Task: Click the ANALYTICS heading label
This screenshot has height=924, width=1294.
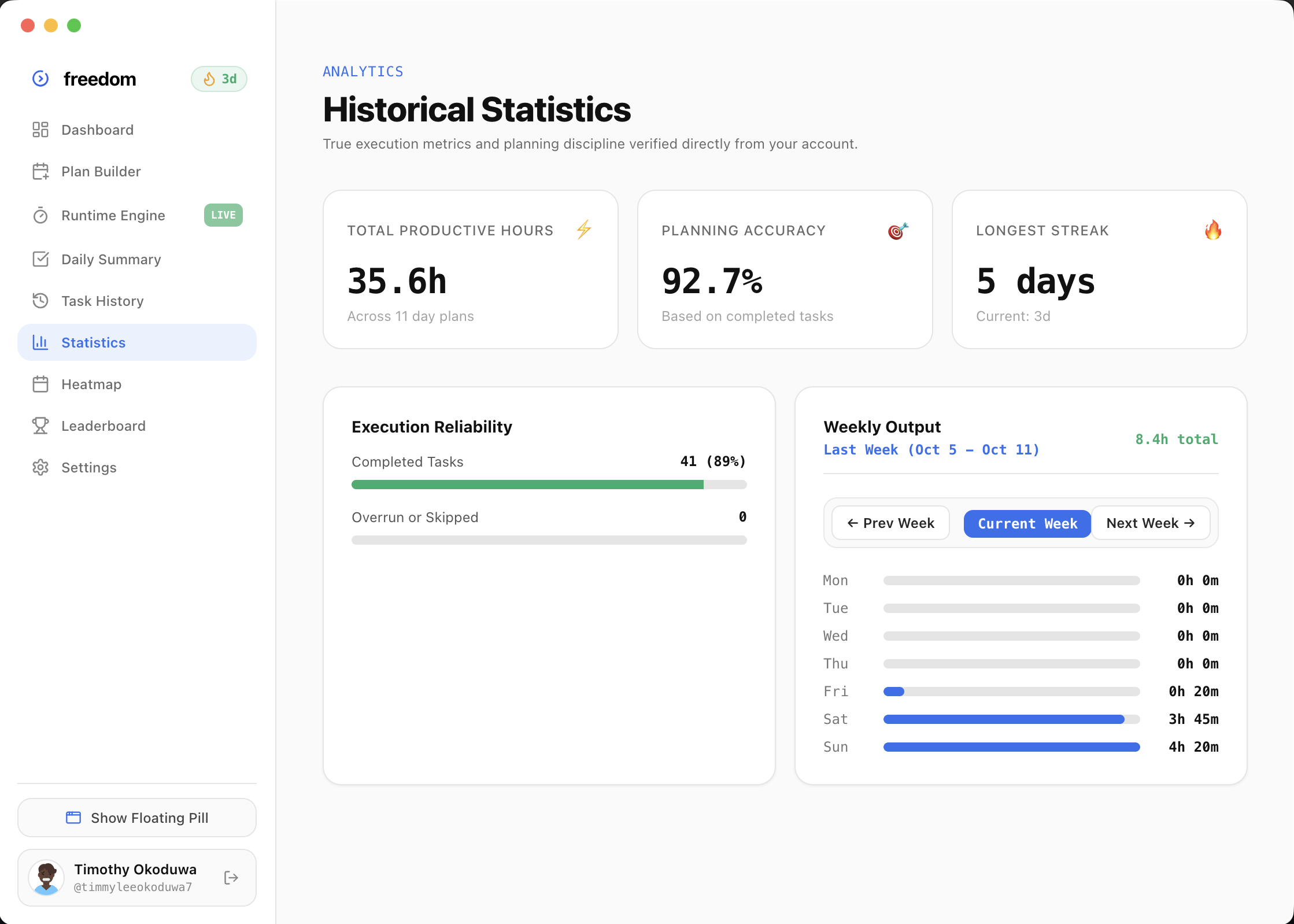Action: pyautogui.click(x=363, y=72)
